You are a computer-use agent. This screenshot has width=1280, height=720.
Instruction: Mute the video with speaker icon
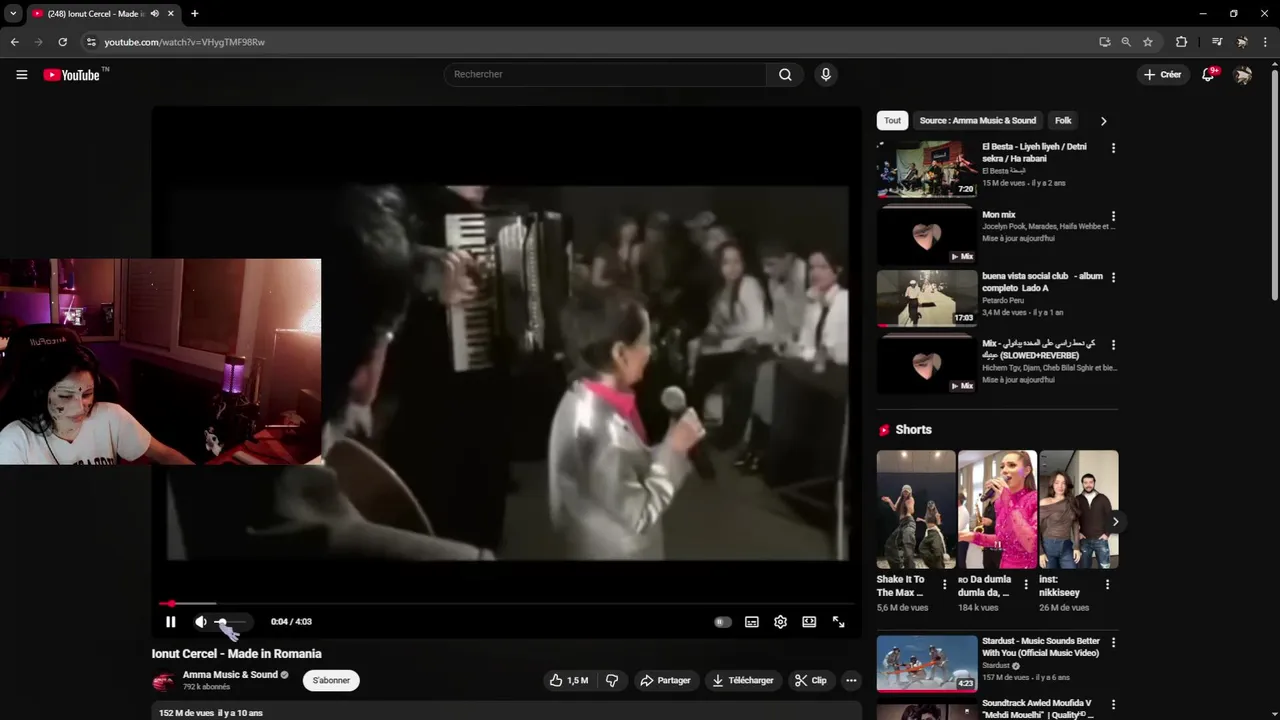pos(201,622)
